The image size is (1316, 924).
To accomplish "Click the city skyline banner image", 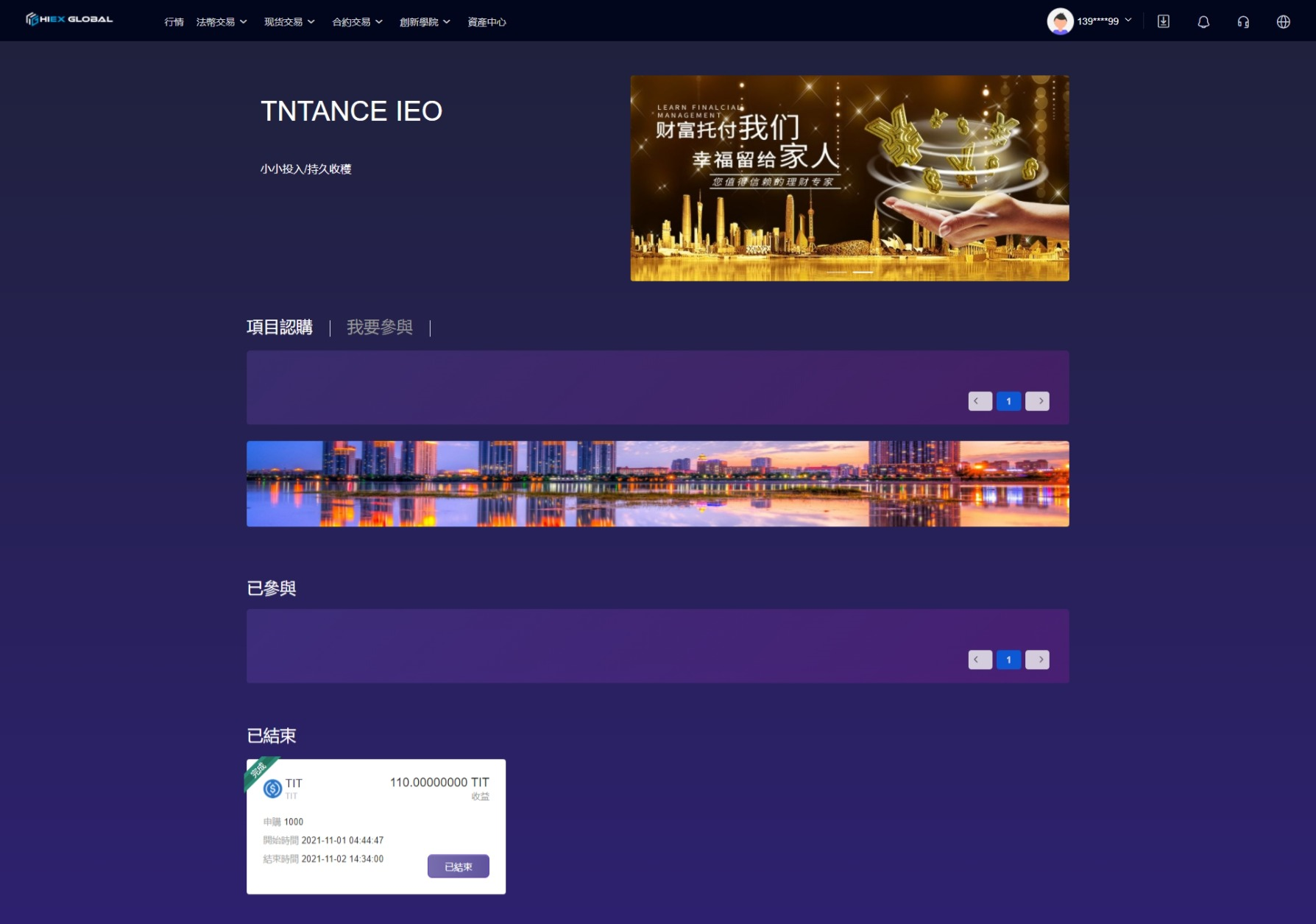I will click(x=657, y=484).
